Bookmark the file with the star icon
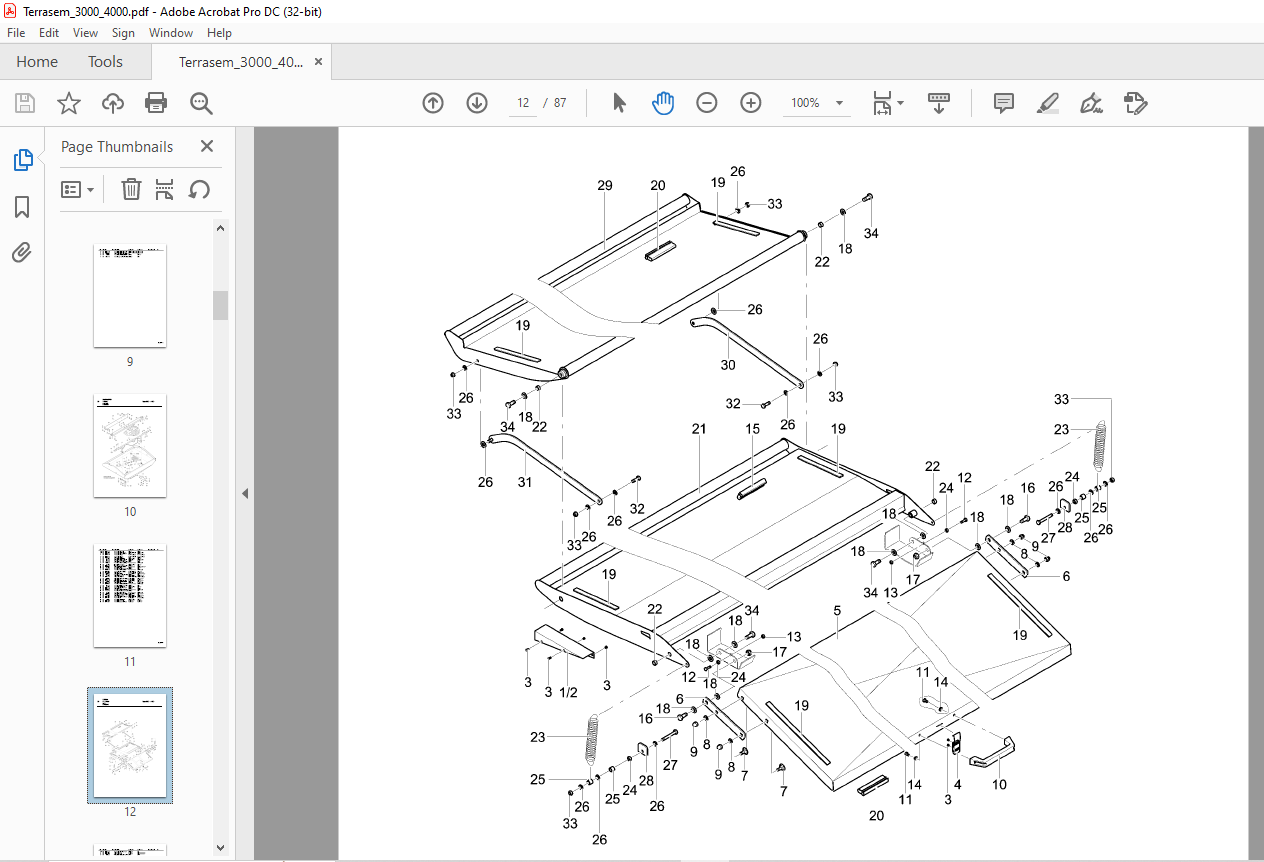This screenshot has height=862, width=1264. coord(68,103)
